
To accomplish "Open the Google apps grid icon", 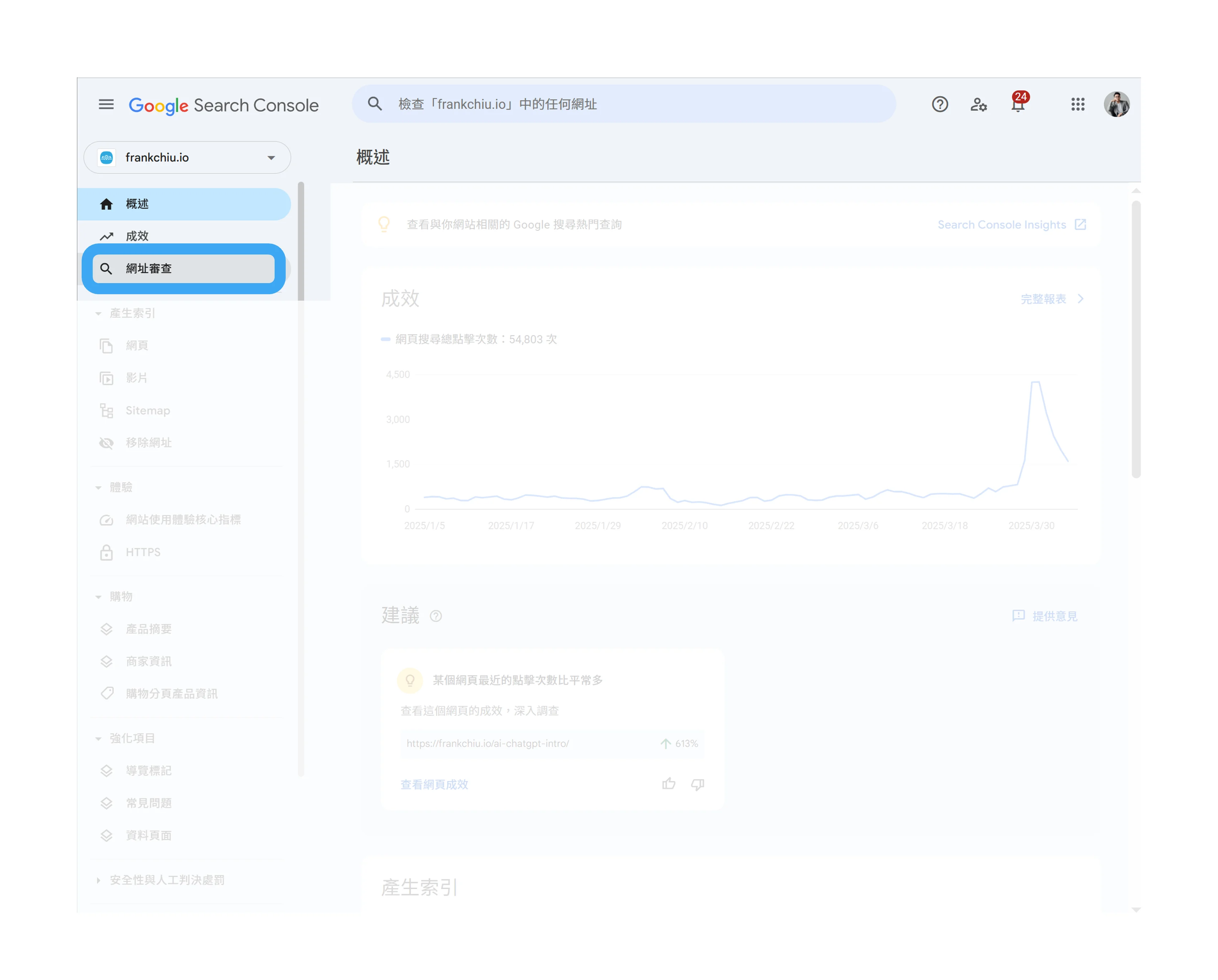I will (1077, 105).
